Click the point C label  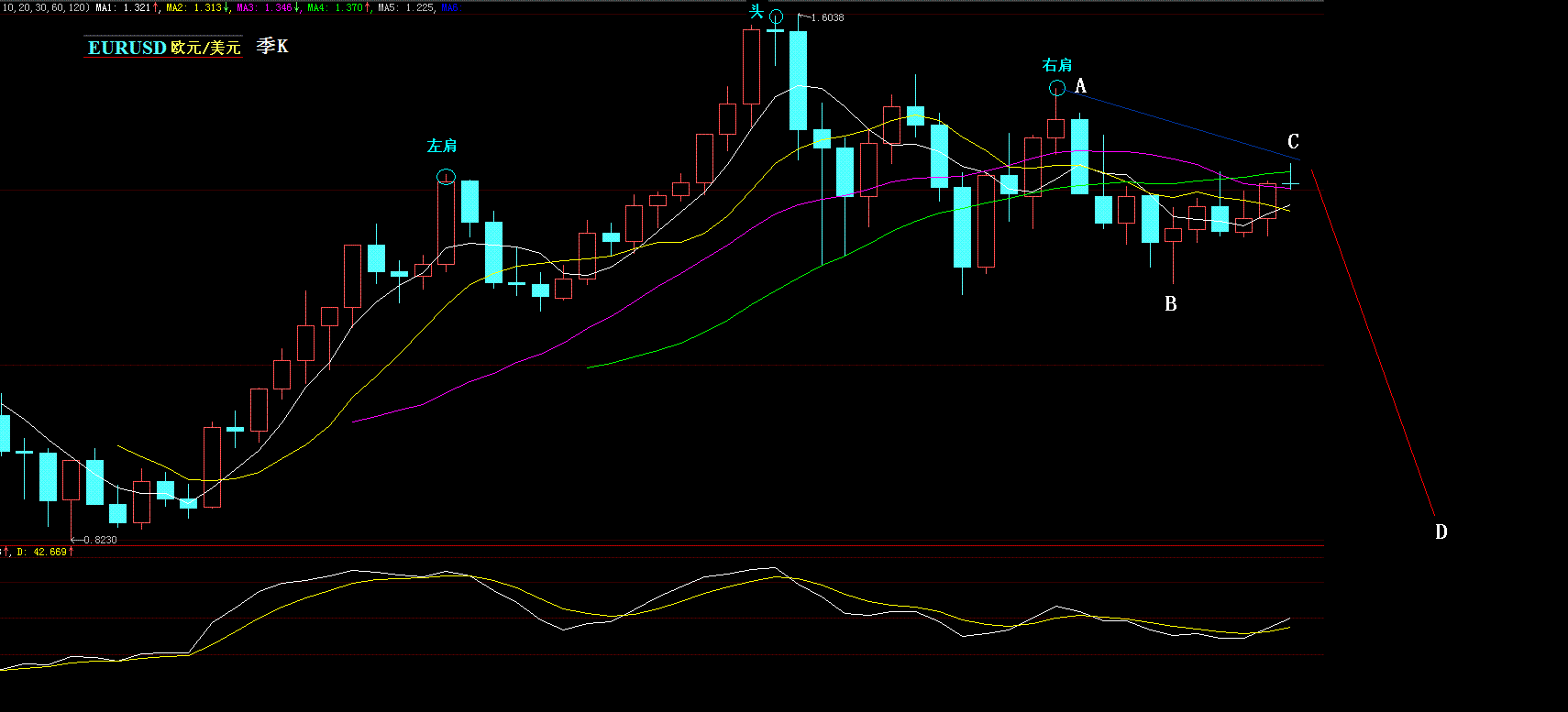(x=1293, y=141)
